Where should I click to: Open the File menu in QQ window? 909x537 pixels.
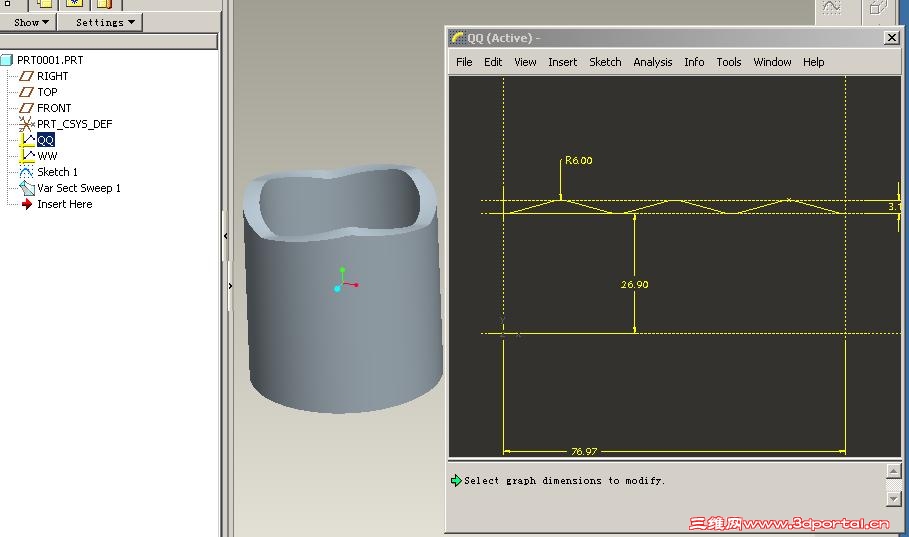[464, 62]
